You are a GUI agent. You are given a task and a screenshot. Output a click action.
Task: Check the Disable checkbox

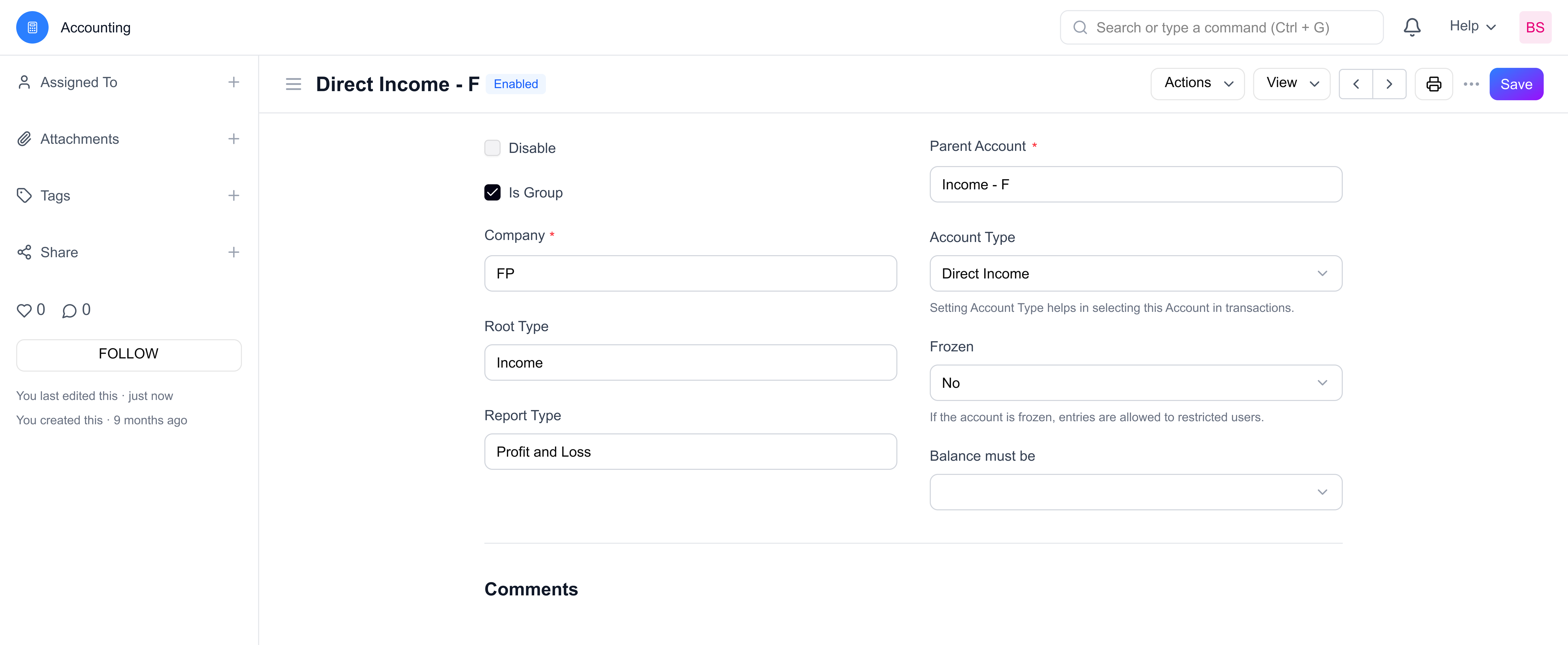[x=492, y=148]
